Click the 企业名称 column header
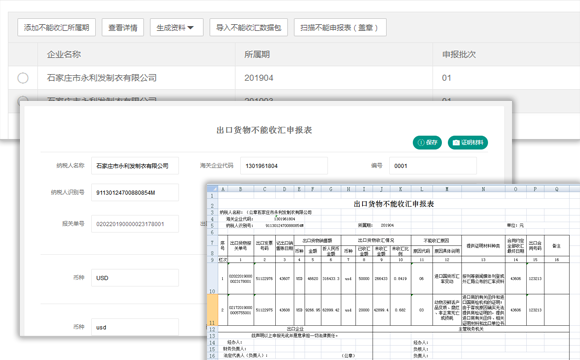Image resolution: width=580 pixels, height=360 pixels. click(64, 54)
